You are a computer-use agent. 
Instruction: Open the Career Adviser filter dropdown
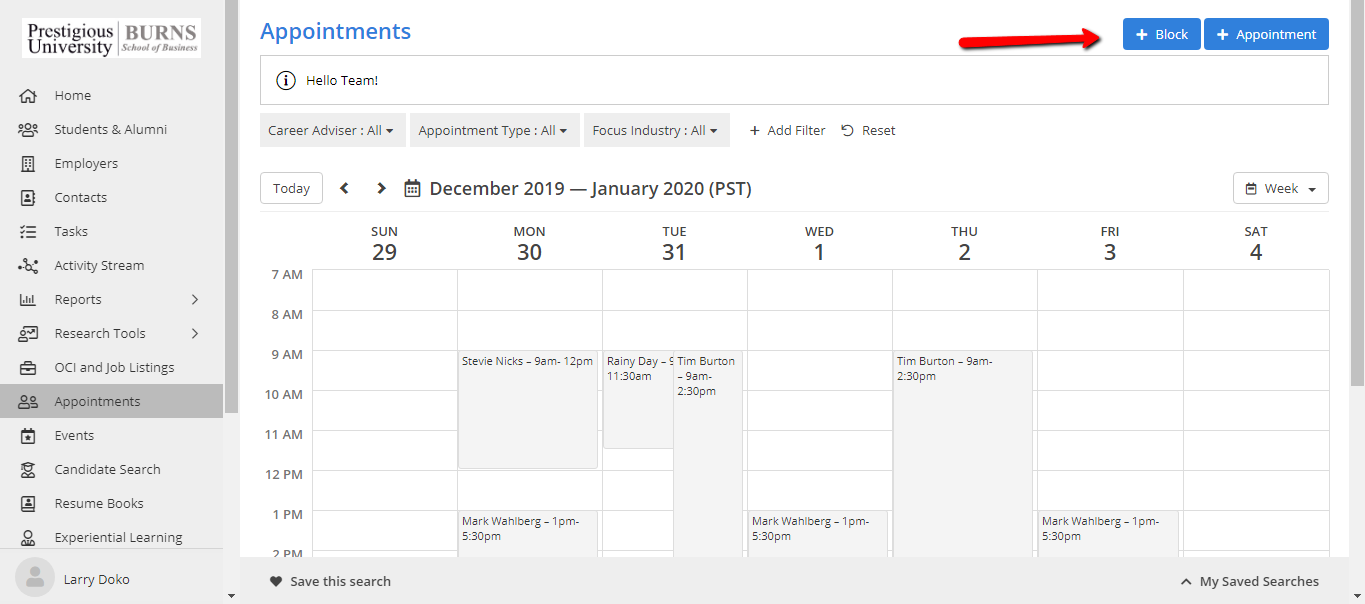point(330,131)
